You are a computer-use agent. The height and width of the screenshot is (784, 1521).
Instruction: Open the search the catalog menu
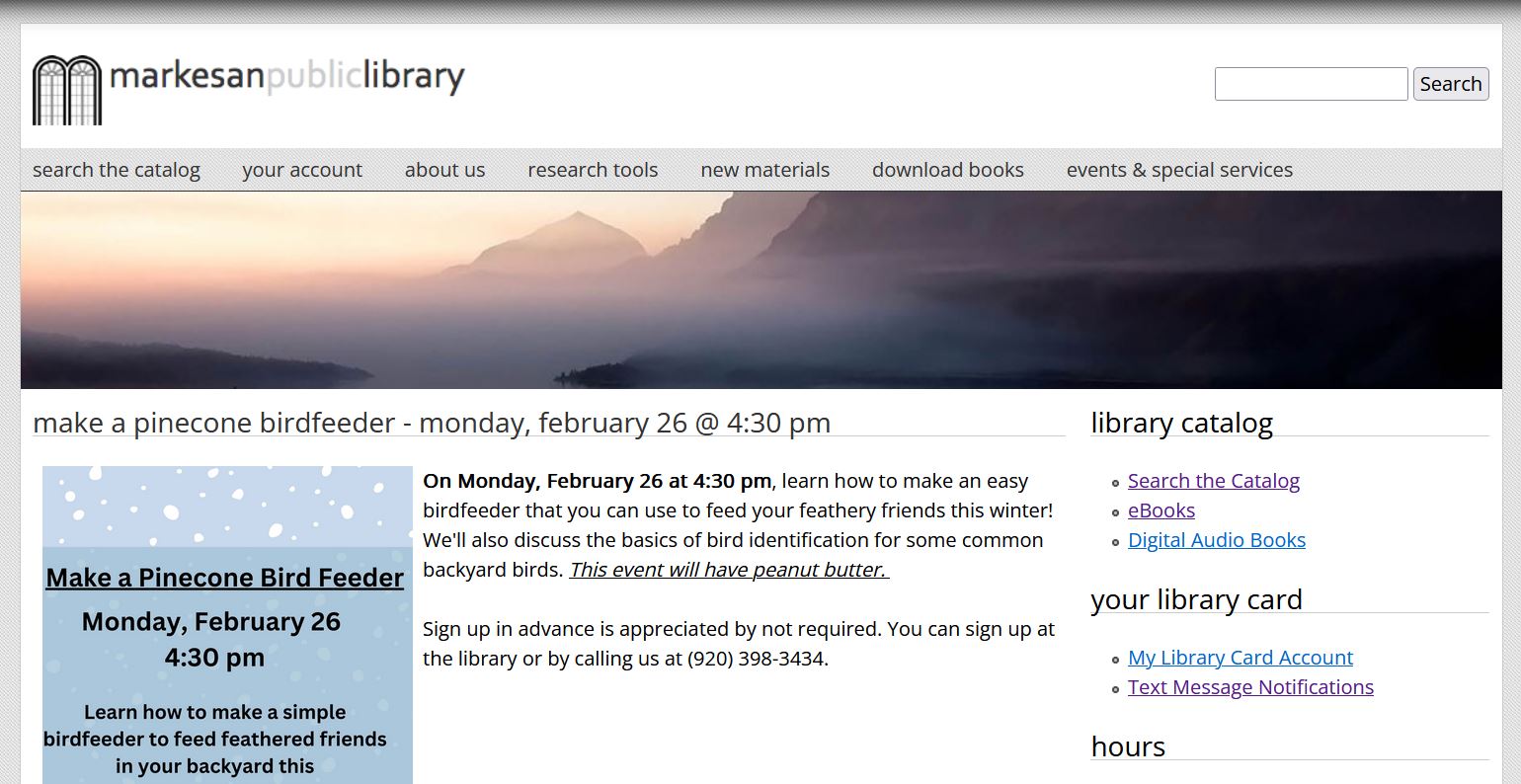pyautogui.click(x=116, y=169)
